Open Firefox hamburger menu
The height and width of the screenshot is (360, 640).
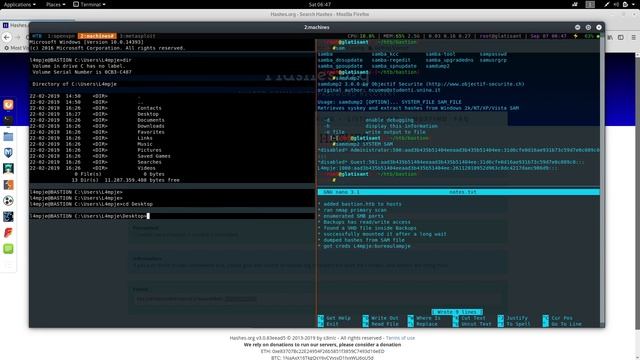633,37
